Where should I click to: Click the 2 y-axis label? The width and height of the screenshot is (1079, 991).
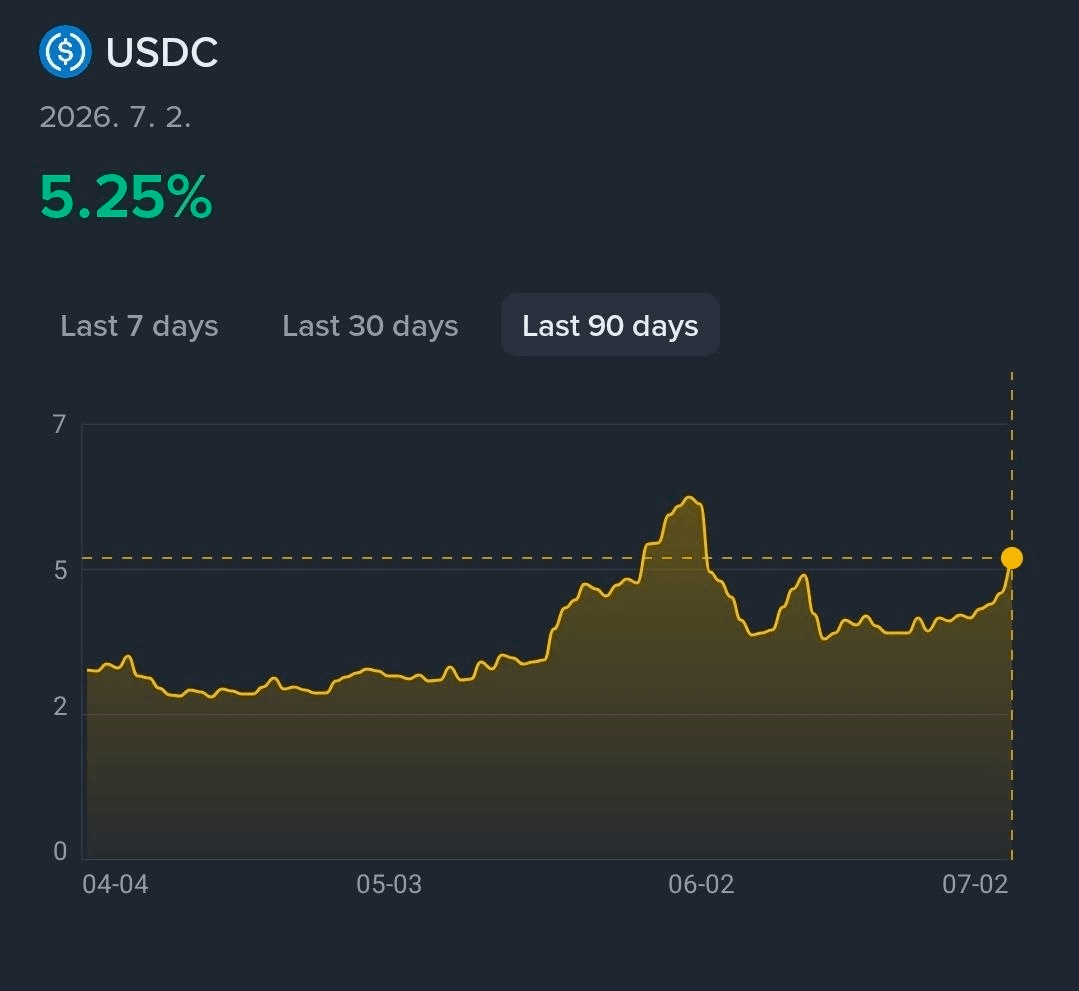[61, 707]
